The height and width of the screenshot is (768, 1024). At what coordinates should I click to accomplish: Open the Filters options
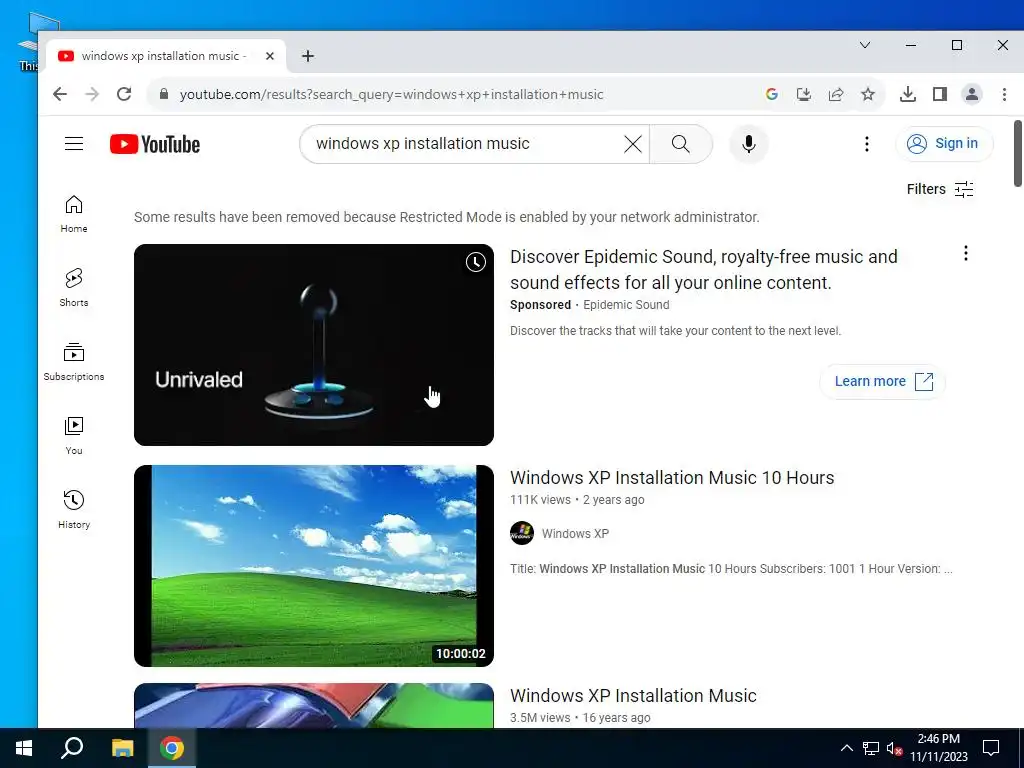940,189
